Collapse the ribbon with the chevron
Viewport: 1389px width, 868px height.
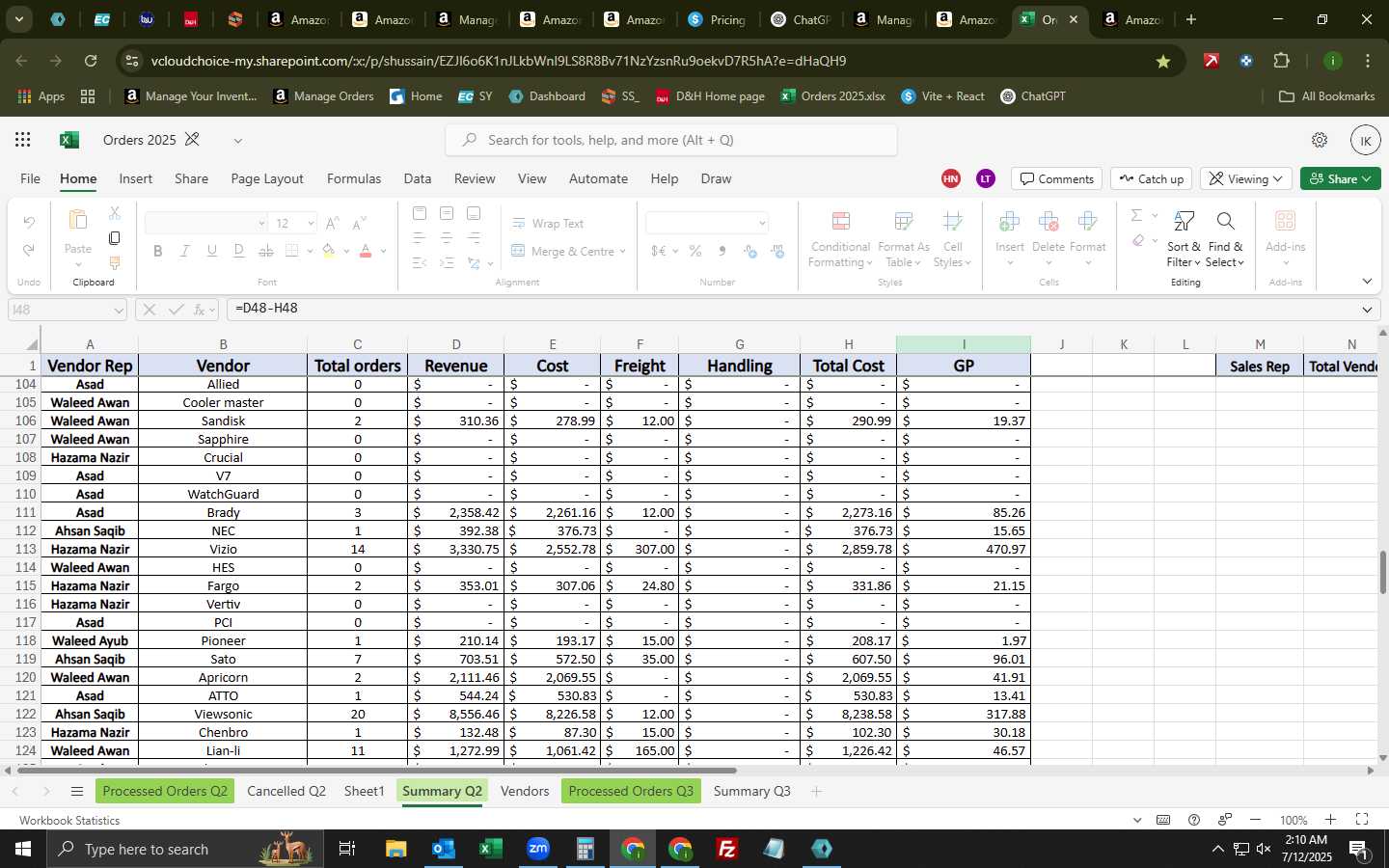pos(1367,282)
